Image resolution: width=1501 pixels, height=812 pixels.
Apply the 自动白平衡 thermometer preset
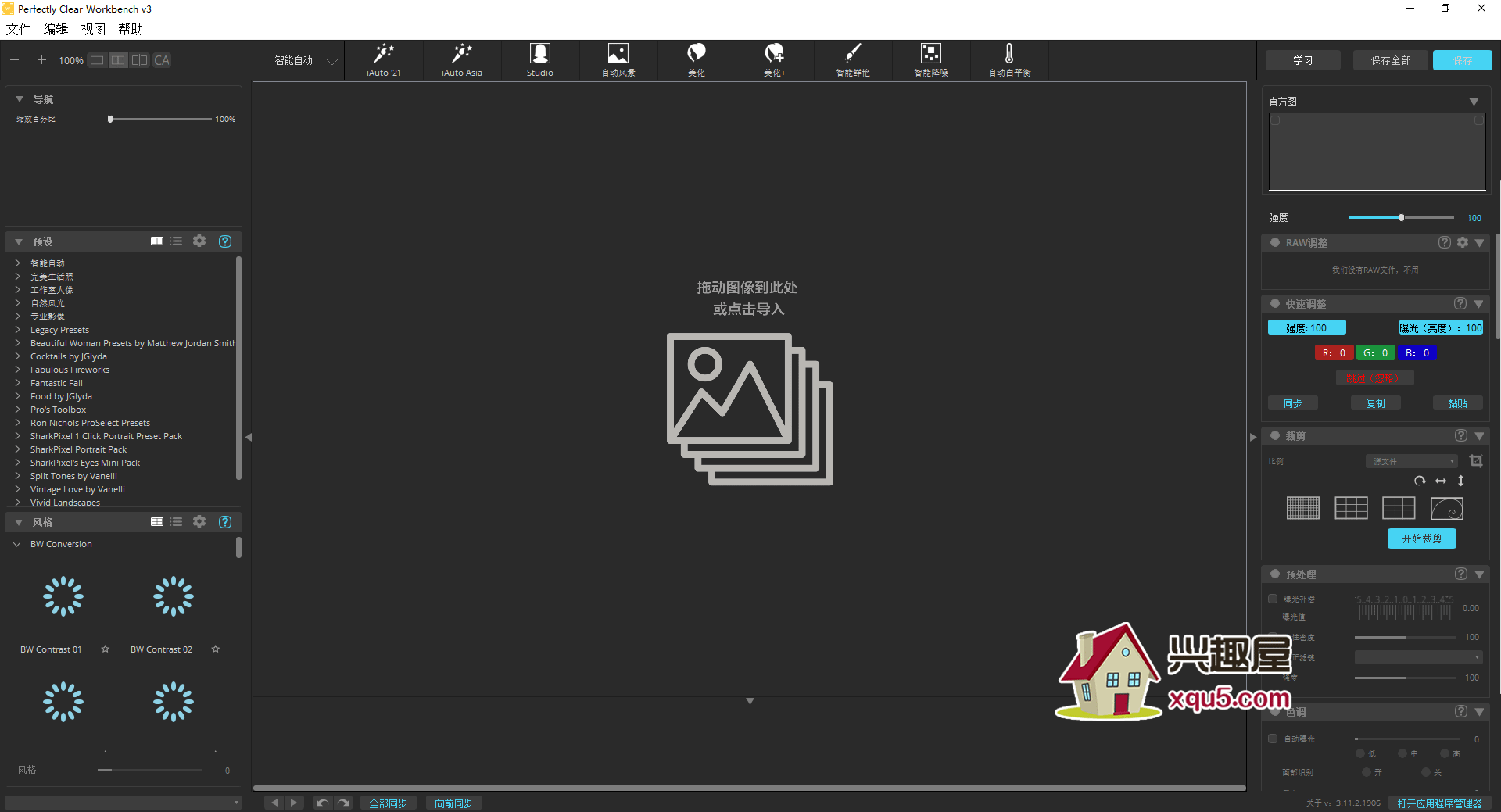pos(1009,60)
